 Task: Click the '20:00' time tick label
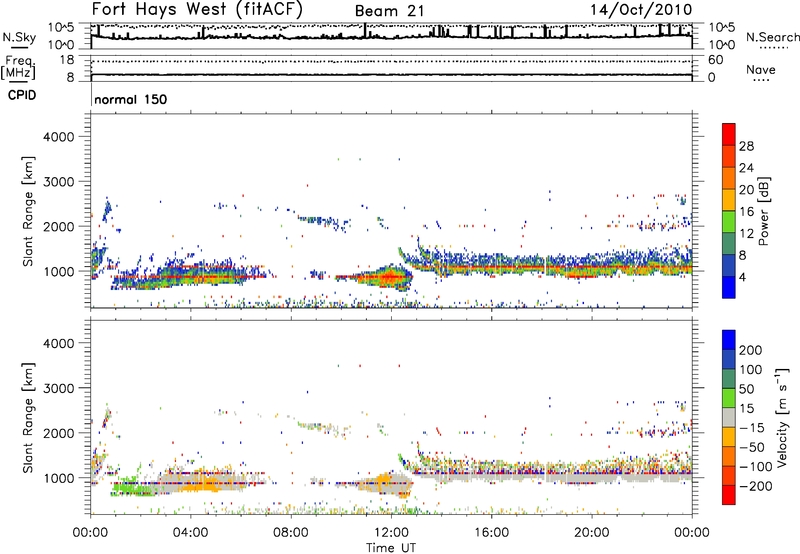point(592,533)
